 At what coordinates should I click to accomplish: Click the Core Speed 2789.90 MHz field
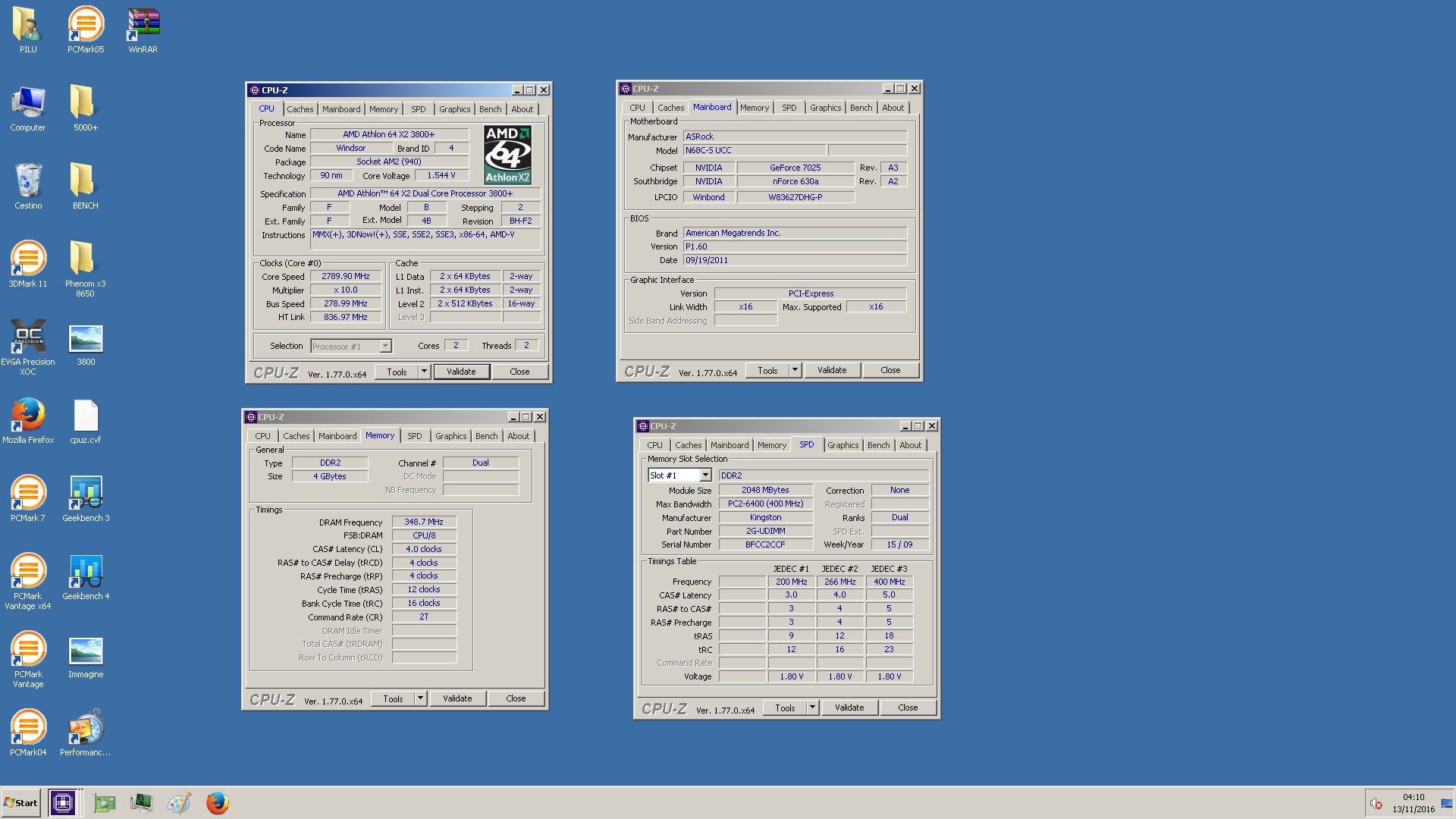click(346, 277)
